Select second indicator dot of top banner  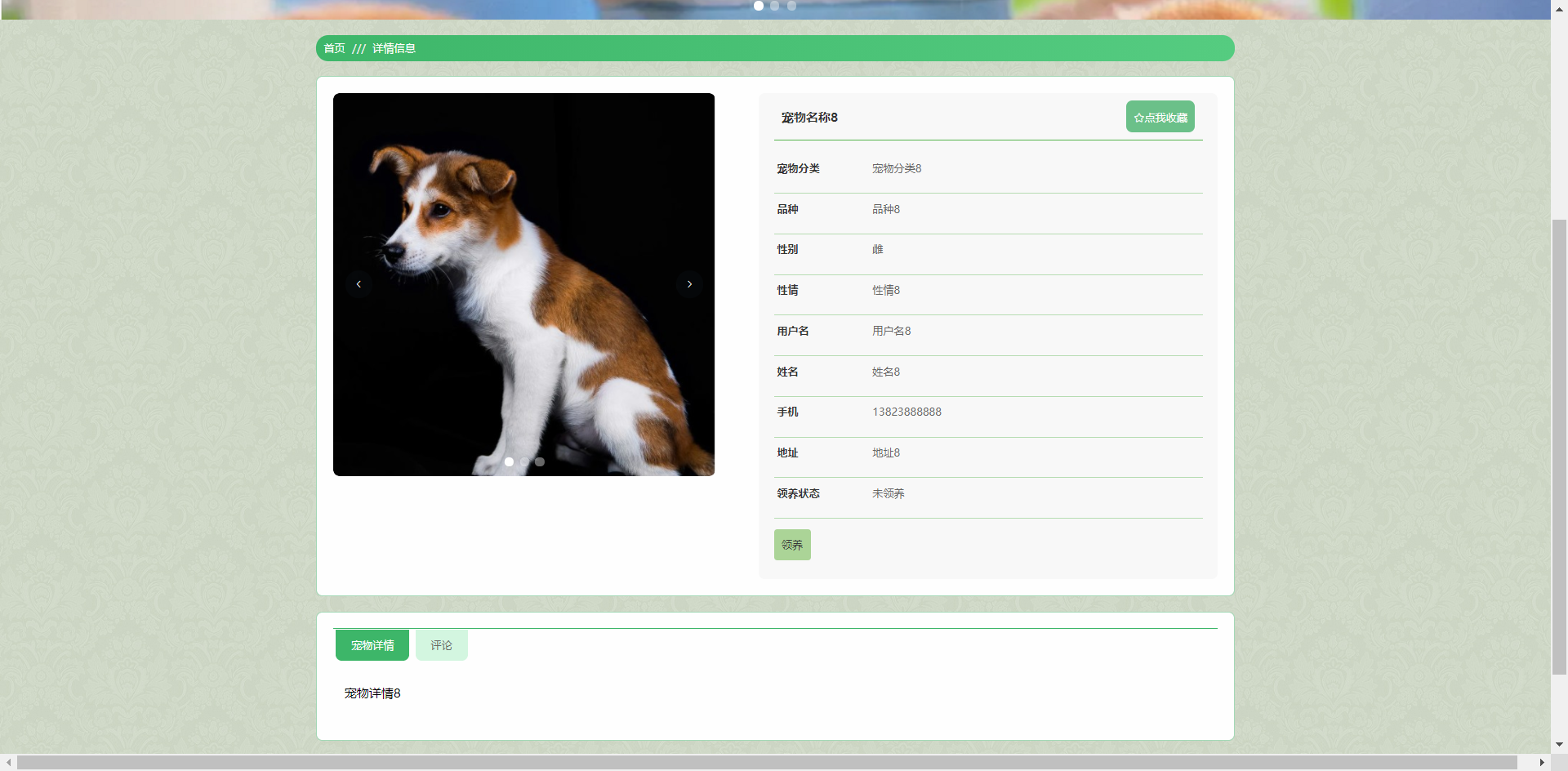[775, 6]
